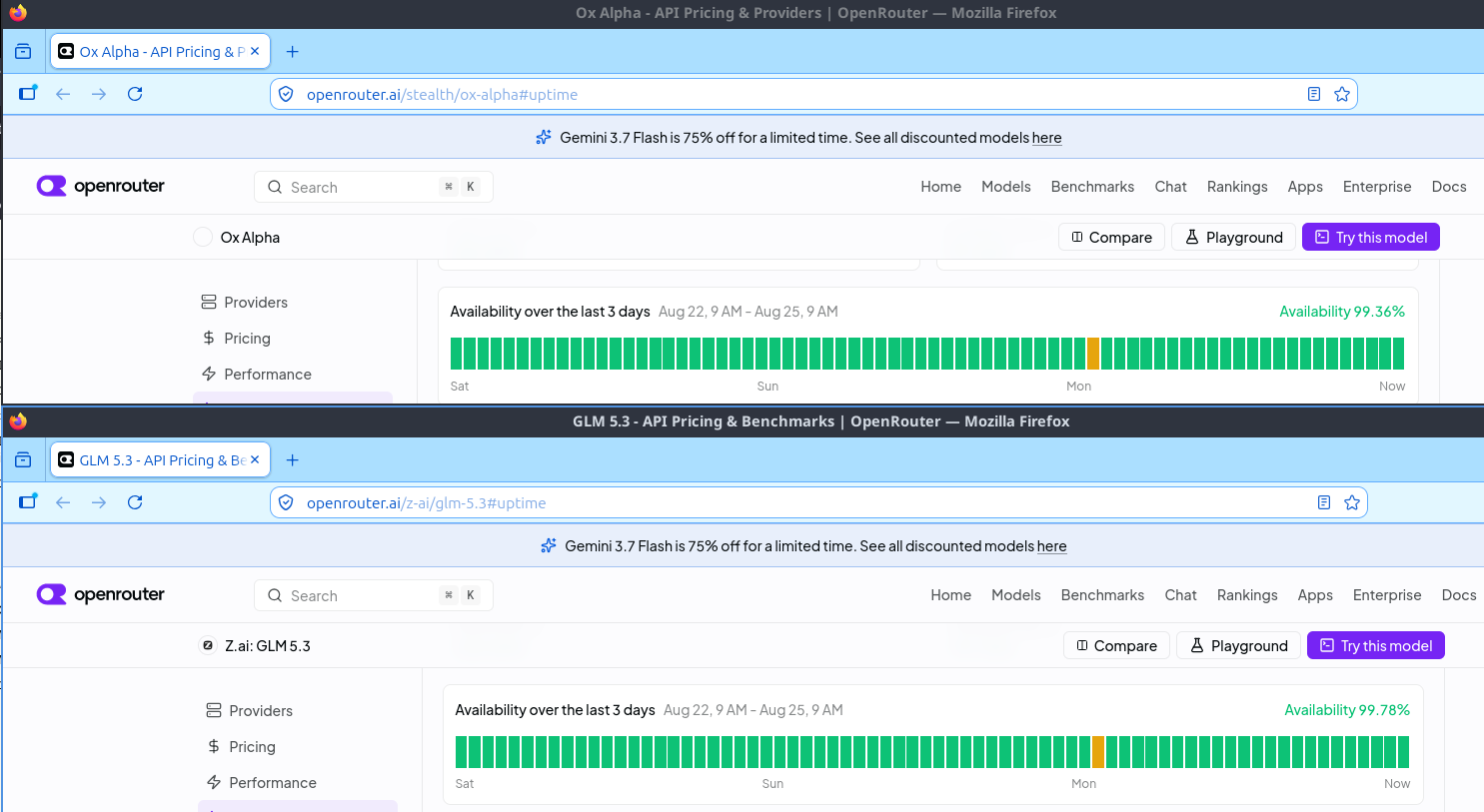The image size is (1484, 812).
Task: Close the Ox Alpha browser tab
Action: (255, 51)
